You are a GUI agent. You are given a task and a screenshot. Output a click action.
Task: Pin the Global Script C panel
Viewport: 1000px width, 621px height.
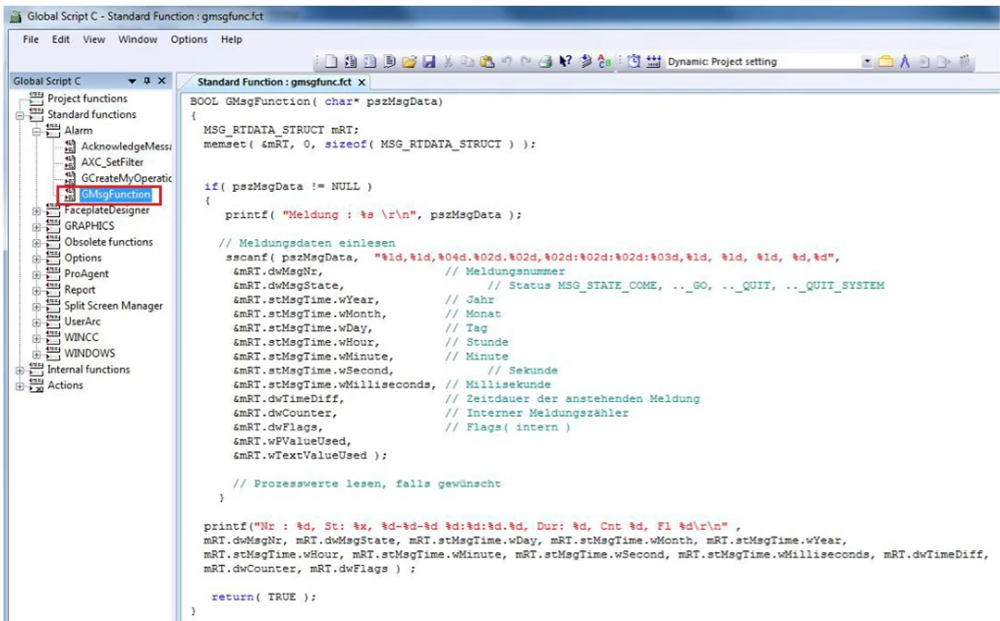[x=147, y=80]
